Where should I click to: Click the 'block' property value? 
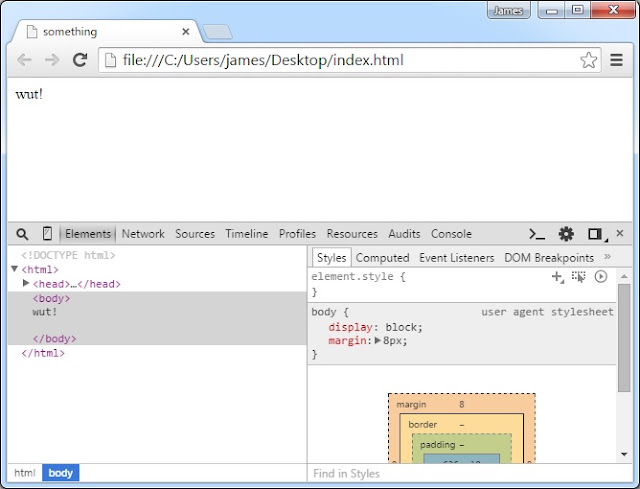401,327
